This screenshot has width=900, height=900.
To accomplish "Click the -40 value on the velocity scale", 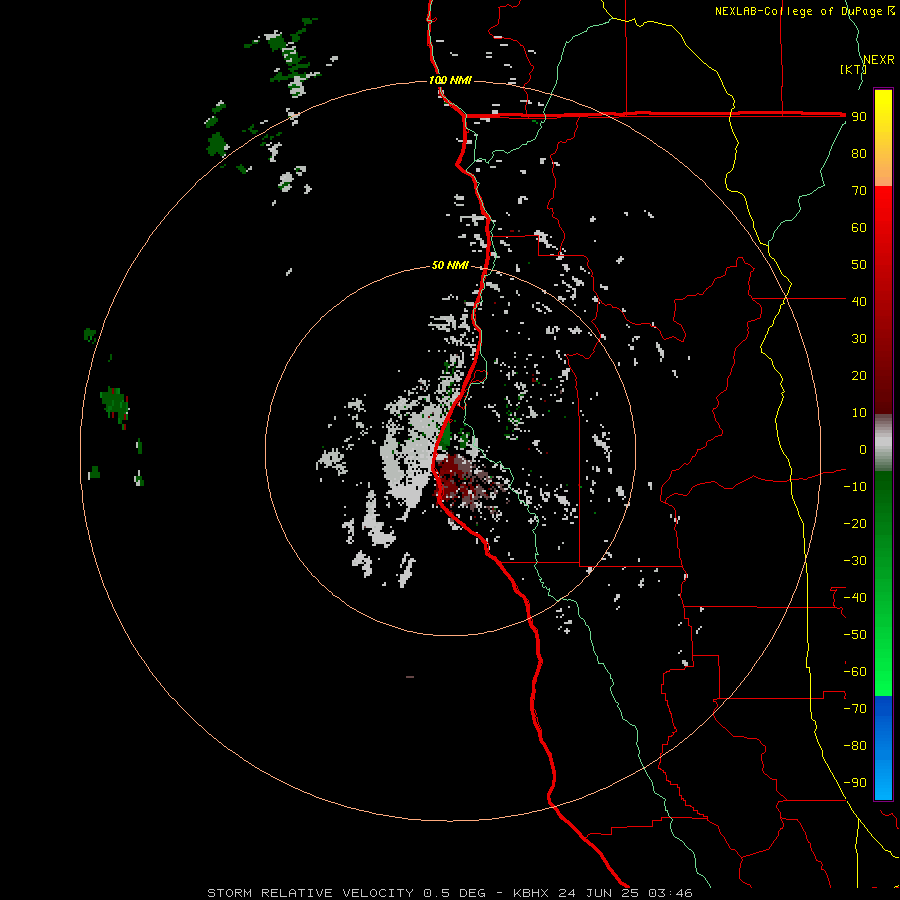I will (855, 598).
